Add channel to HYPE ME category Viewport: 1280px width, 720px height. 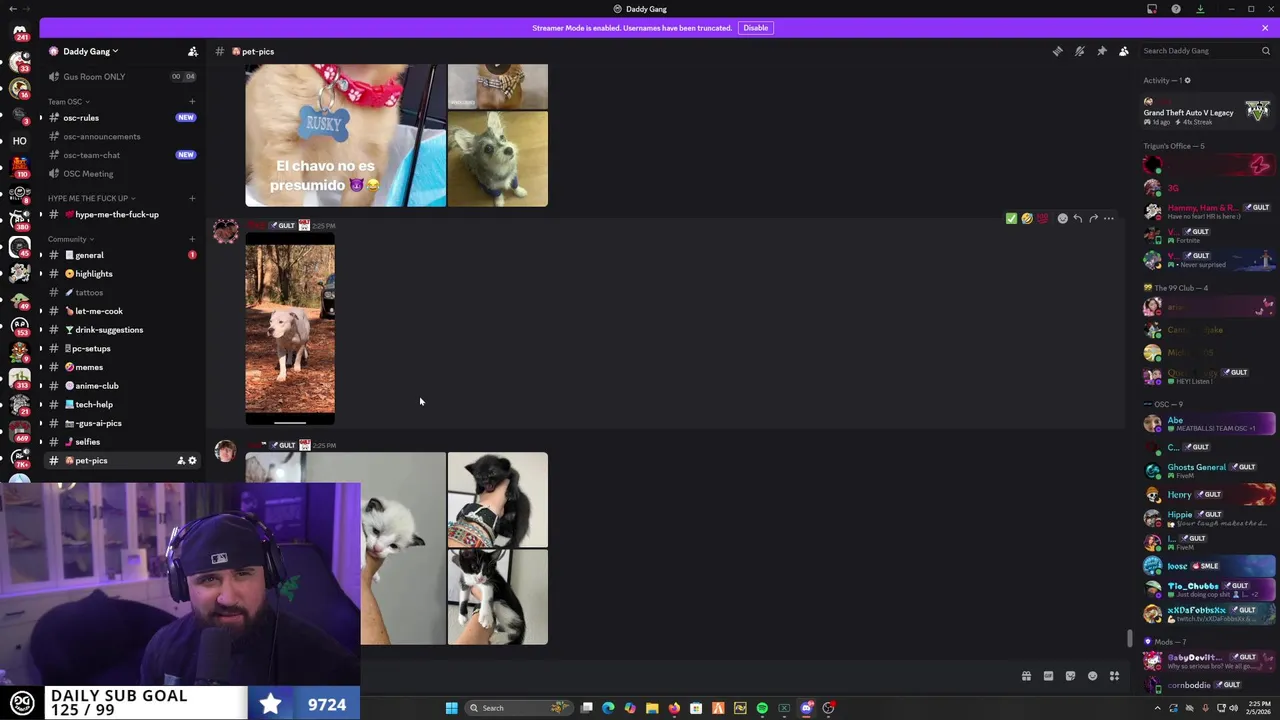click(192, 198)
